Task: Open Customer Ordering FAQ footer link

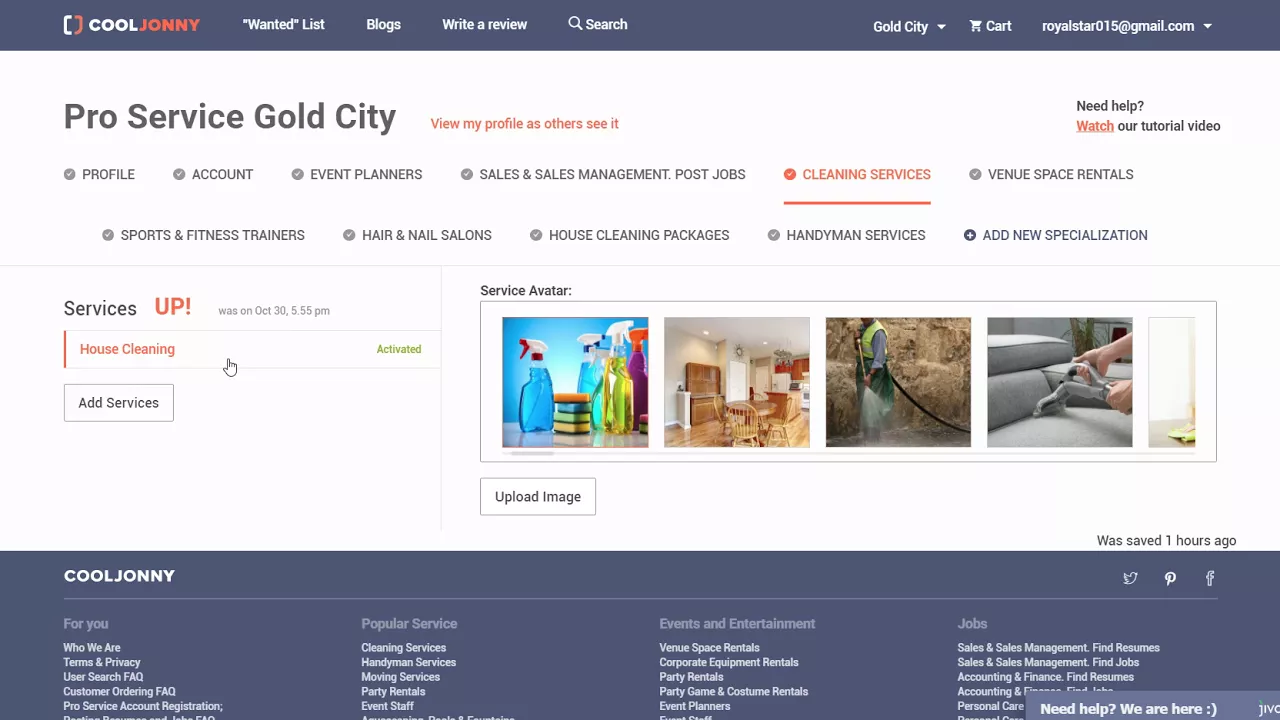Action: point(119,692)
